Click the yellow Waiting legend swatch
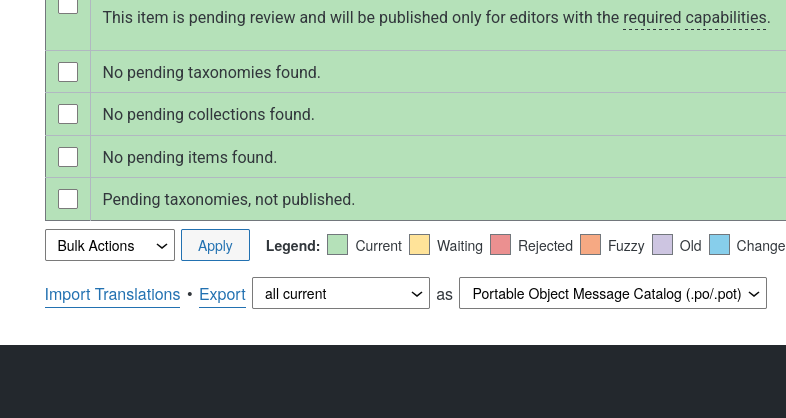Viewport: 786px width, 418px height. coord(419,245)
